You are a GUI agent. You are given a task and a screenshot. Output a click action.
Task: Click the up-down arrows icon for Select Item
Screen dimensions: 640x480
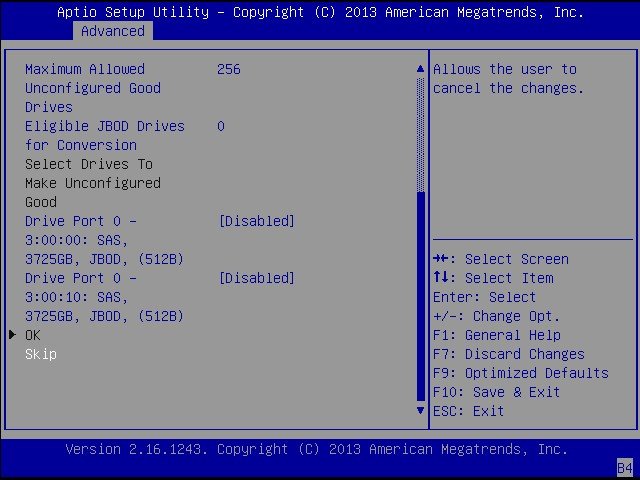(x=440, y=278)
